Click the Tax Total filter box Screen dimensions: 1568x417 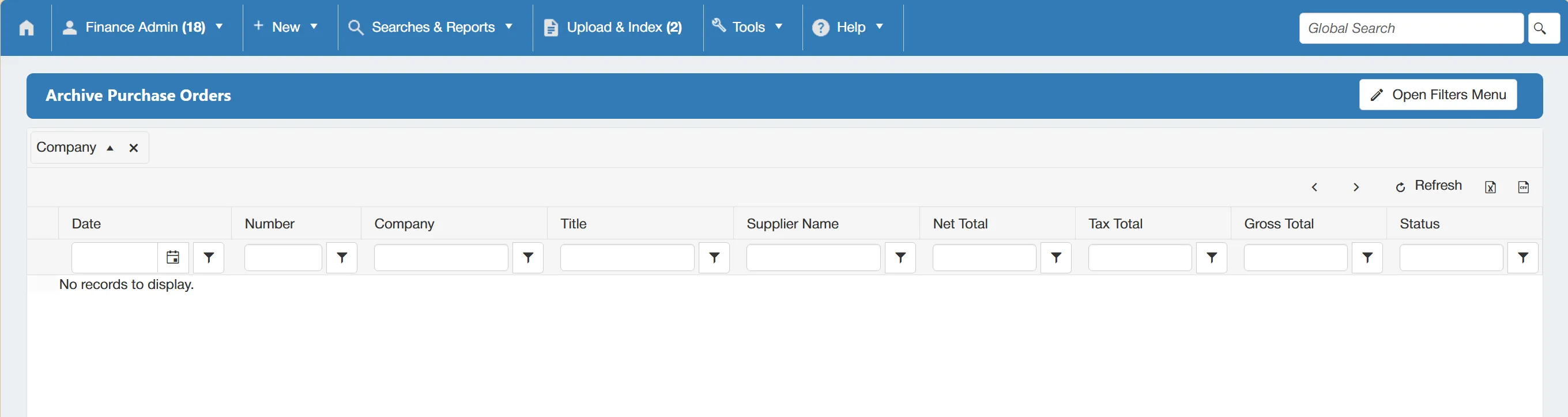coord(1140,257)
